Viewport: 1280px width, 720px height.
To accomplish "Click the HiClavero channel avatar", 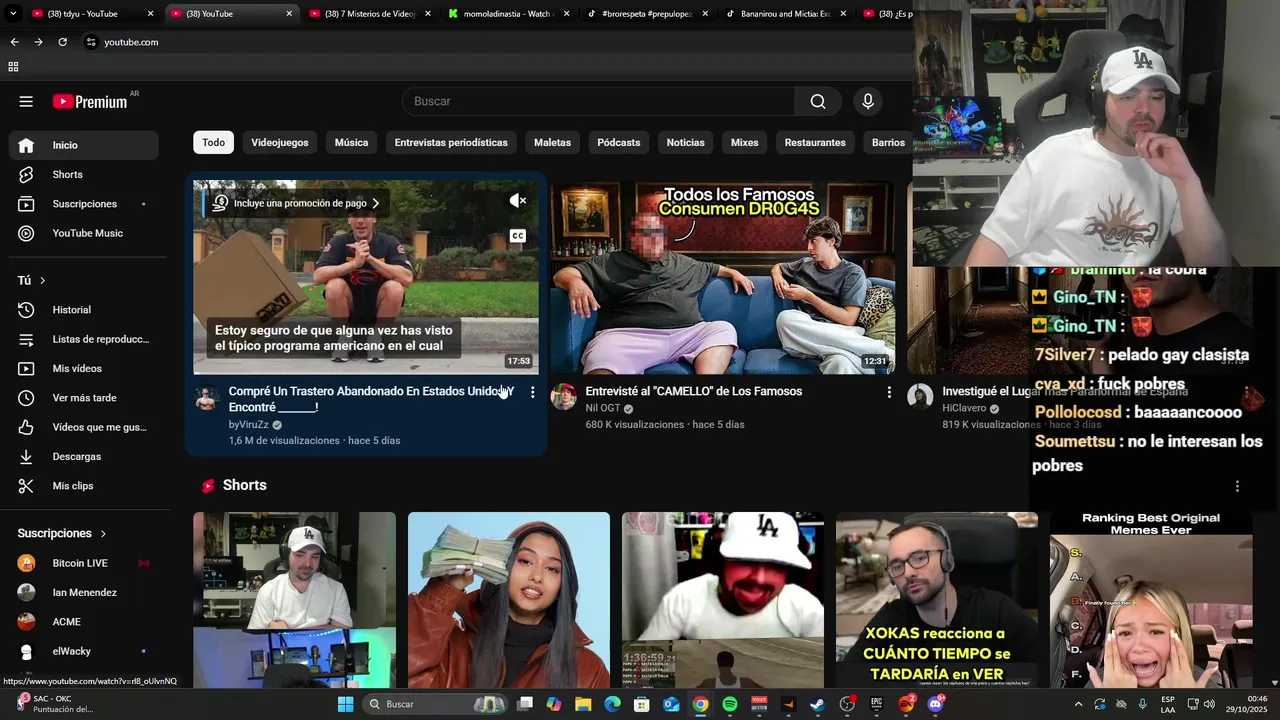I will [x=920, y=397].
